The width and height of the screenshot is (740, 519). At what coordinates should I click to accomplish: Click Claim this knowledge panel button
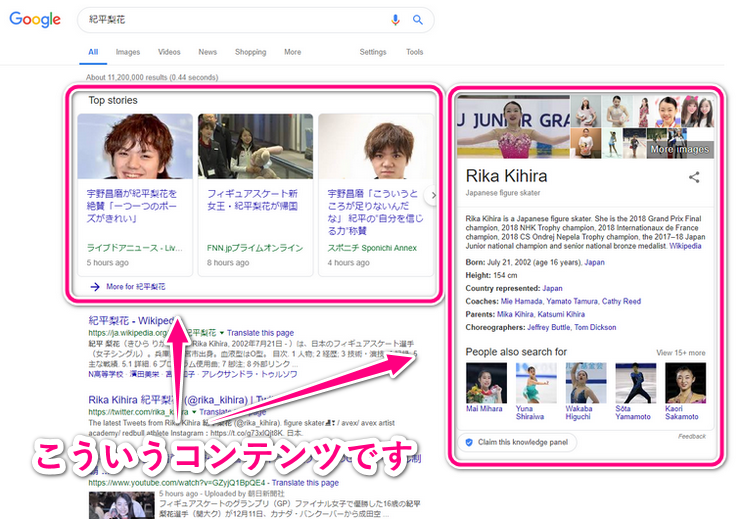tap(517, 442)
